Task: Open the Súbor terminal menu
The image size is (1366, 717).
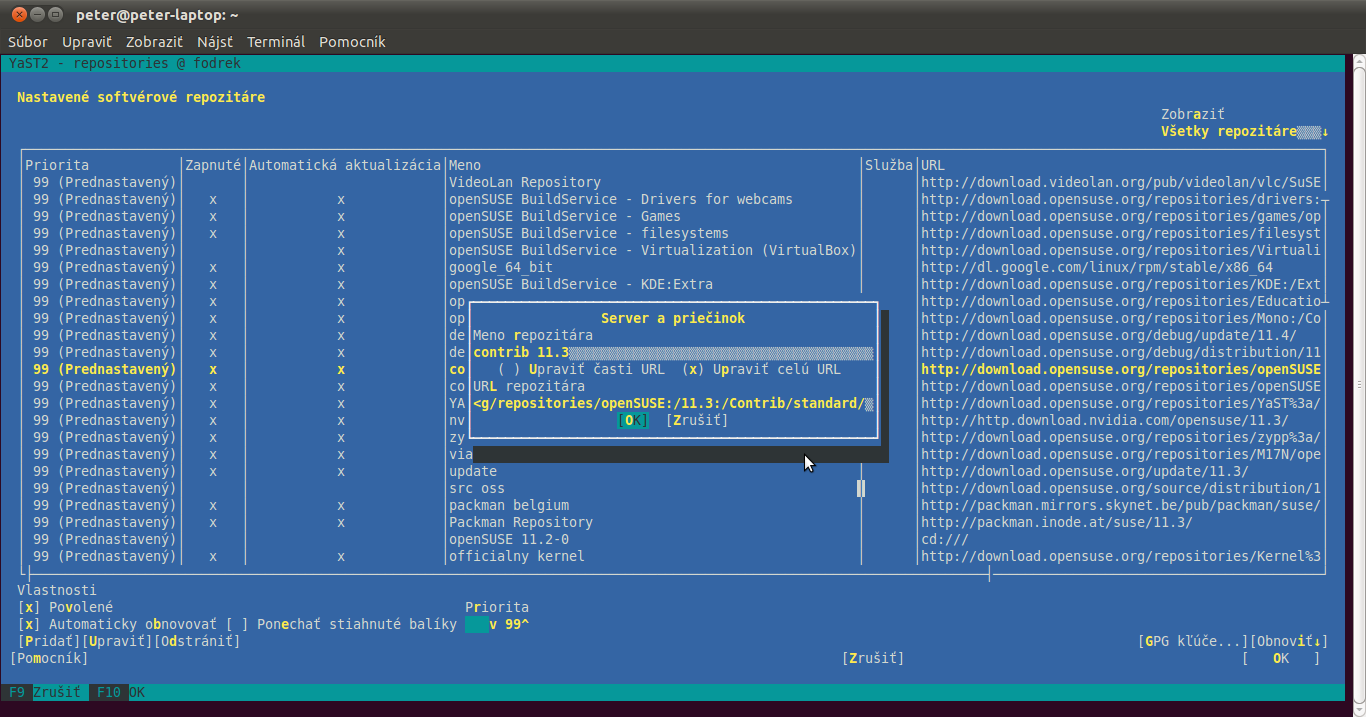Action: coord(28,42)
